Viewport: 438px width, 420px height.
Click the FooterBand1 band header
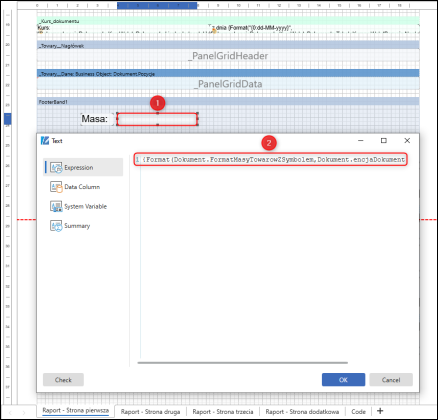tap(228, 102)
